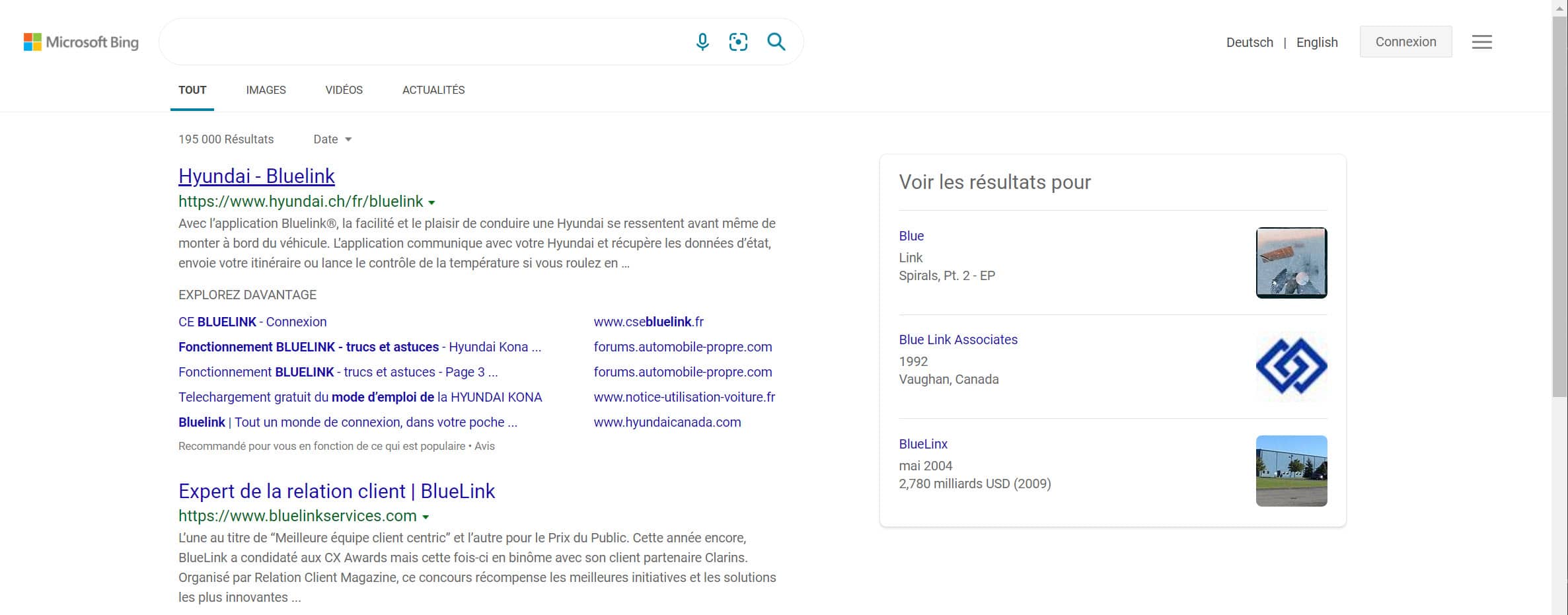1568x615 pixels.
Task: Click the Connexion sign-in button
Action: coord(1405,42)
